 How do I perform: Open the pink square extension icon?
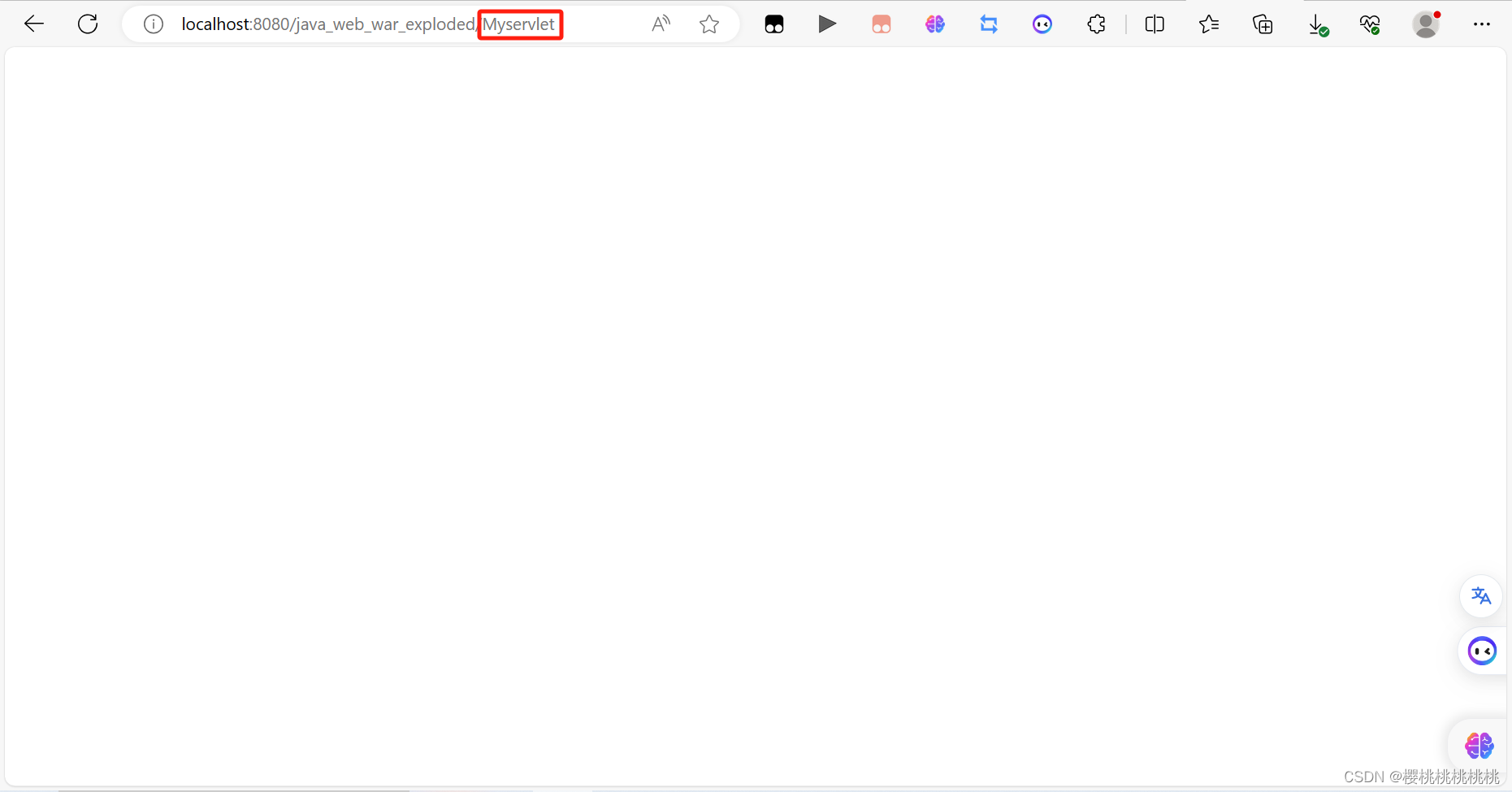[882, 24]
